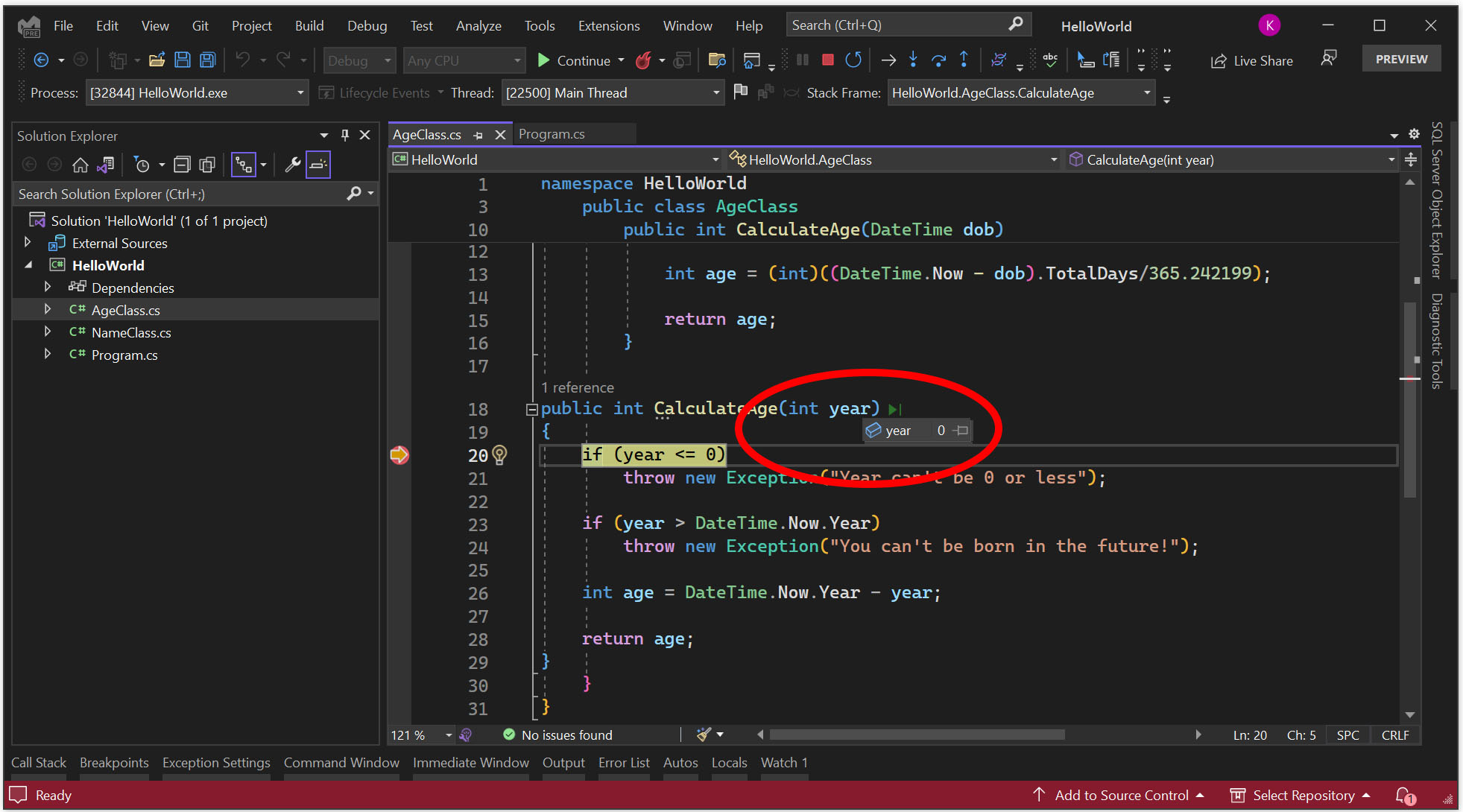The height and width of the screenshot is (812, 1463).
Task: Switch to the Program.cs tab
Action: coord(552,134)
